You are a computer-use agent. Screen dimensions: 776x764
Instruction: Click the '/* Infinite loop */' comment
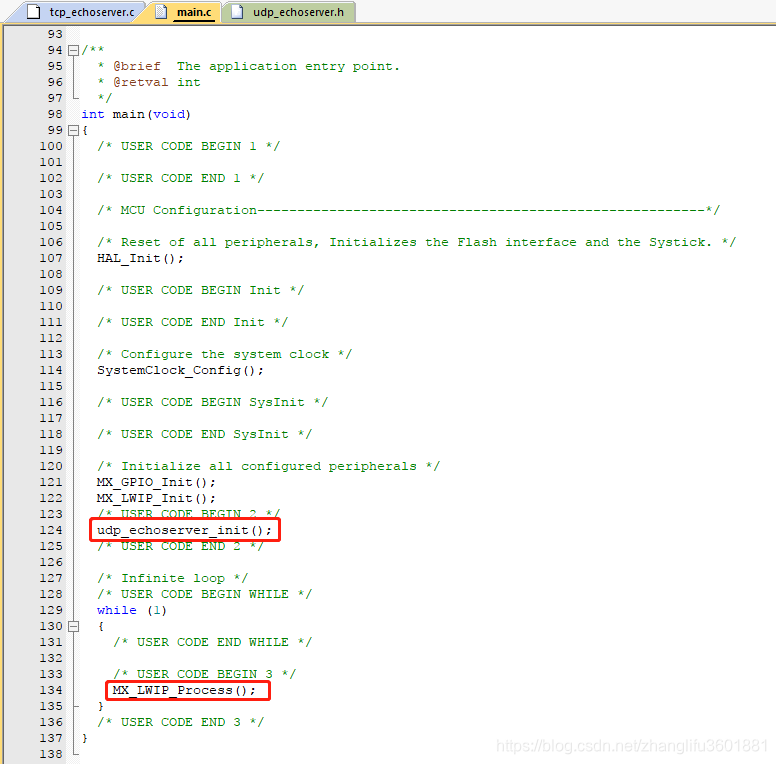[x=172, y=578]
